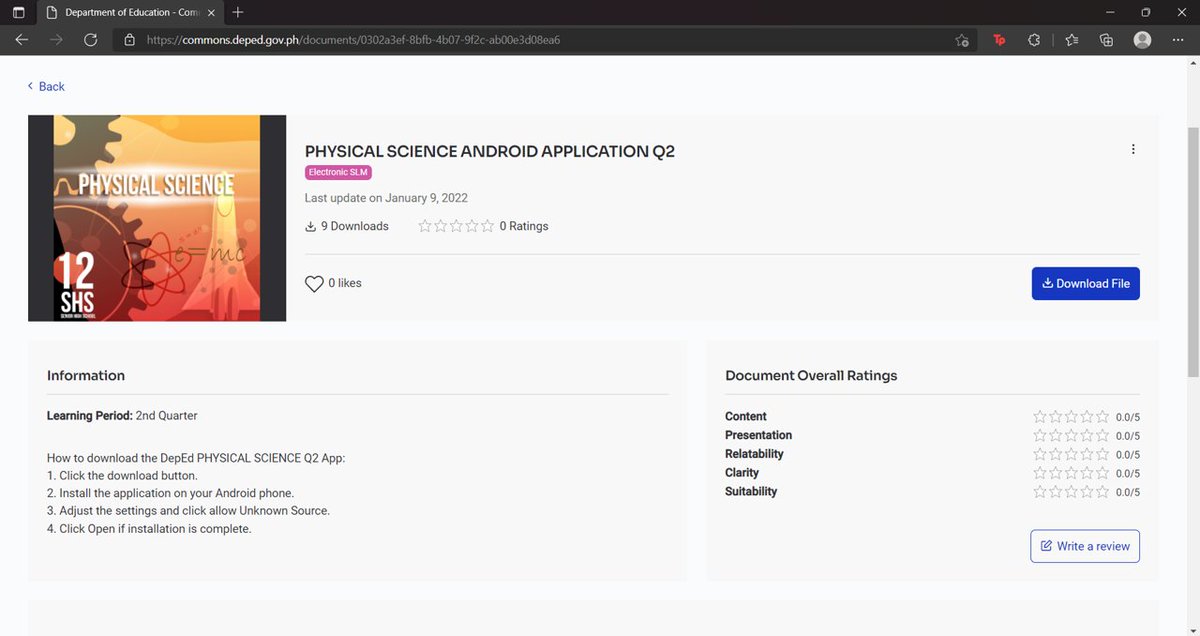Click the Document Overall Ratings heading
The height and width of the screenshot is (636, 1200).
[811, 376]
